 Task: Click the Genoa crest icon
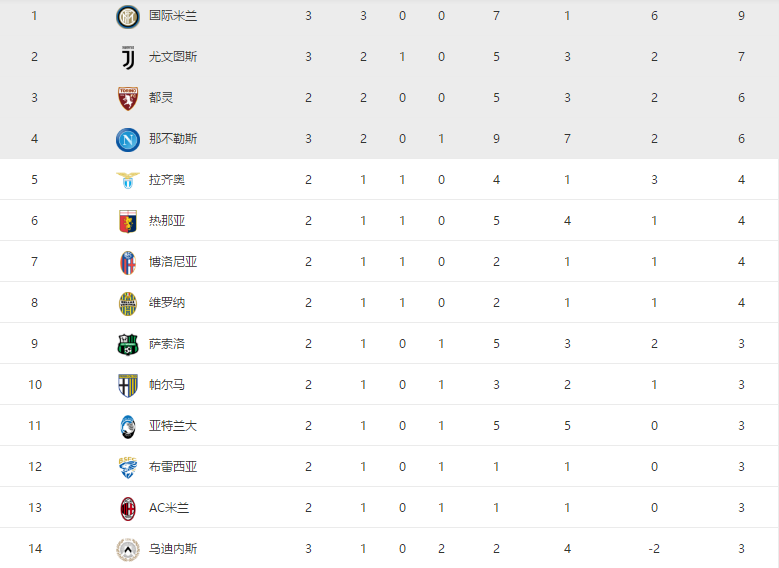128,222
